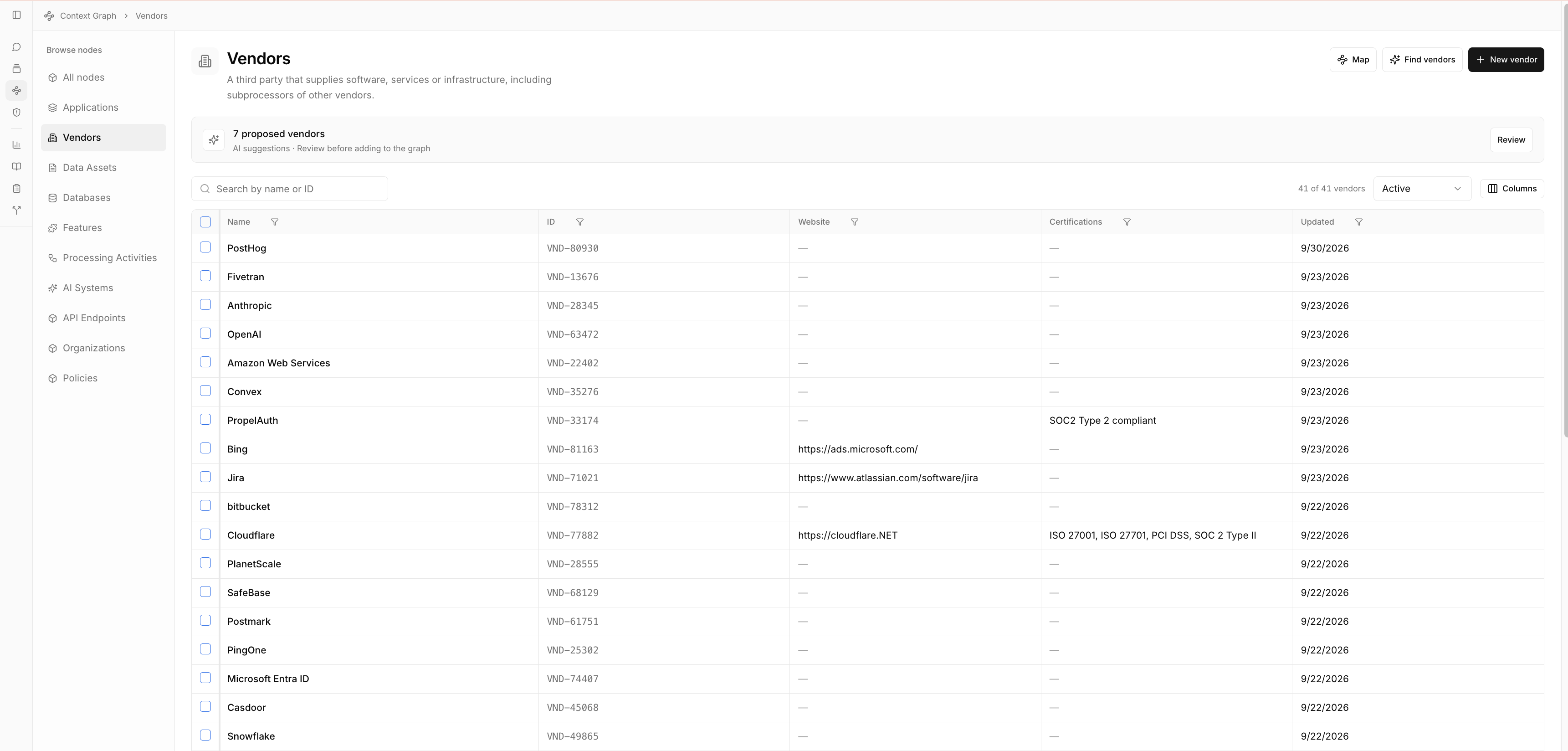Toggle the sidebar panel icon
The image size is (1568, 751).
[x=16, y=15]
